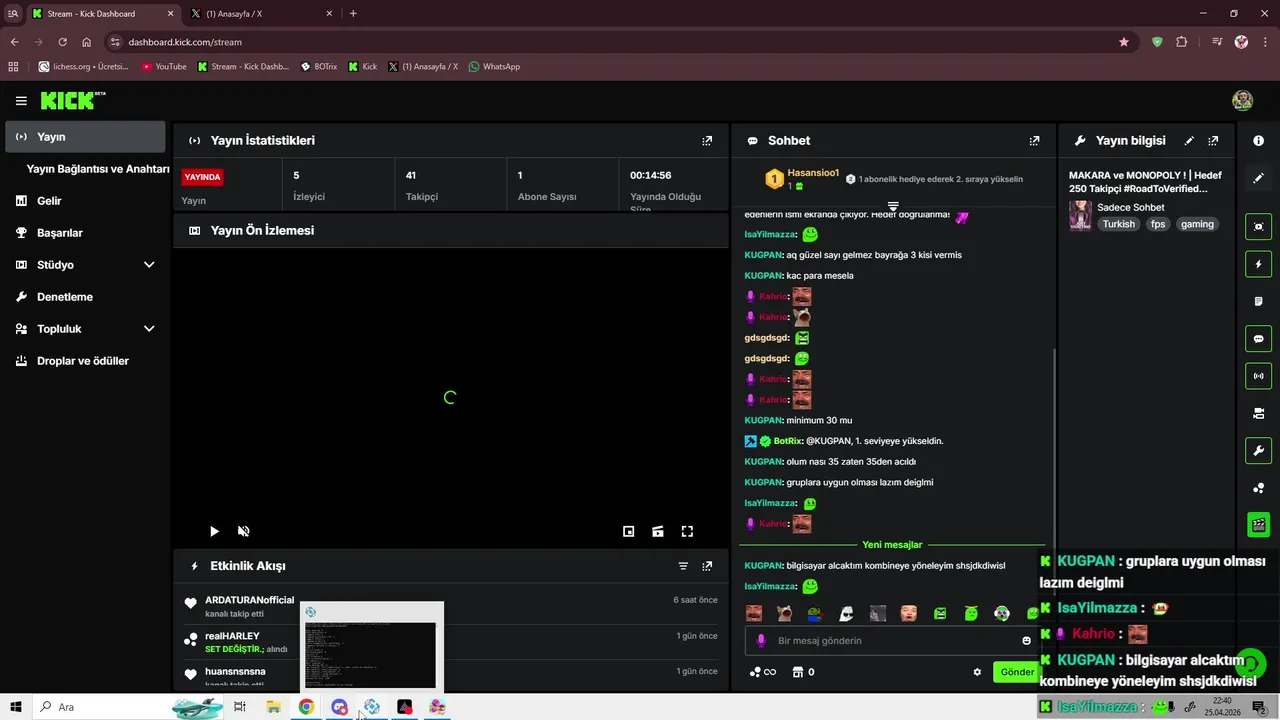Toggle stream preview widget in right sidebar
This screenshot has height=720, width=1280.
tap(1258, 227)
